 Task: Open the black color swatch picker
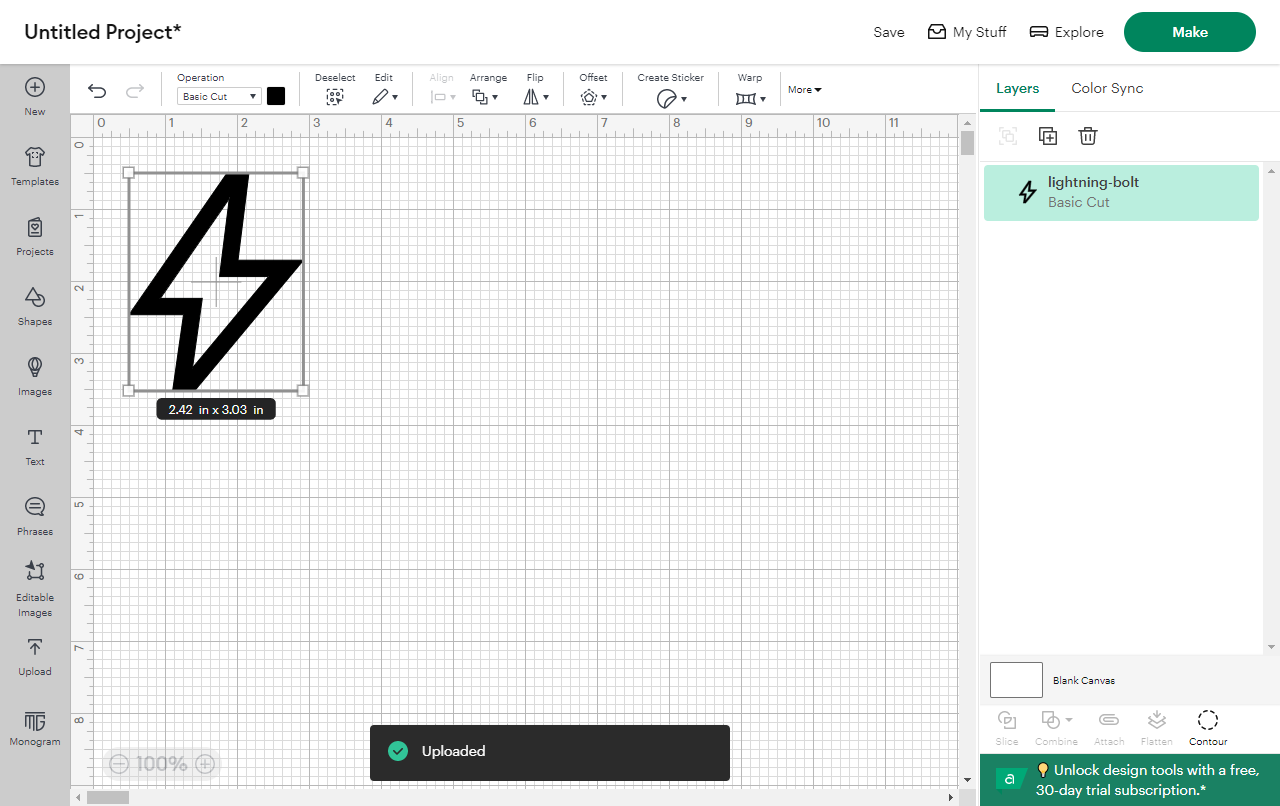coord(276,95)
